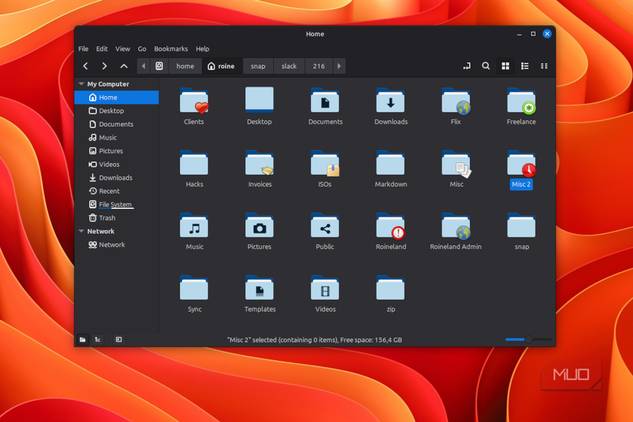The image size is (633, 422).
Task: Select the Music folder in the file grid
Action: point(194,231)
